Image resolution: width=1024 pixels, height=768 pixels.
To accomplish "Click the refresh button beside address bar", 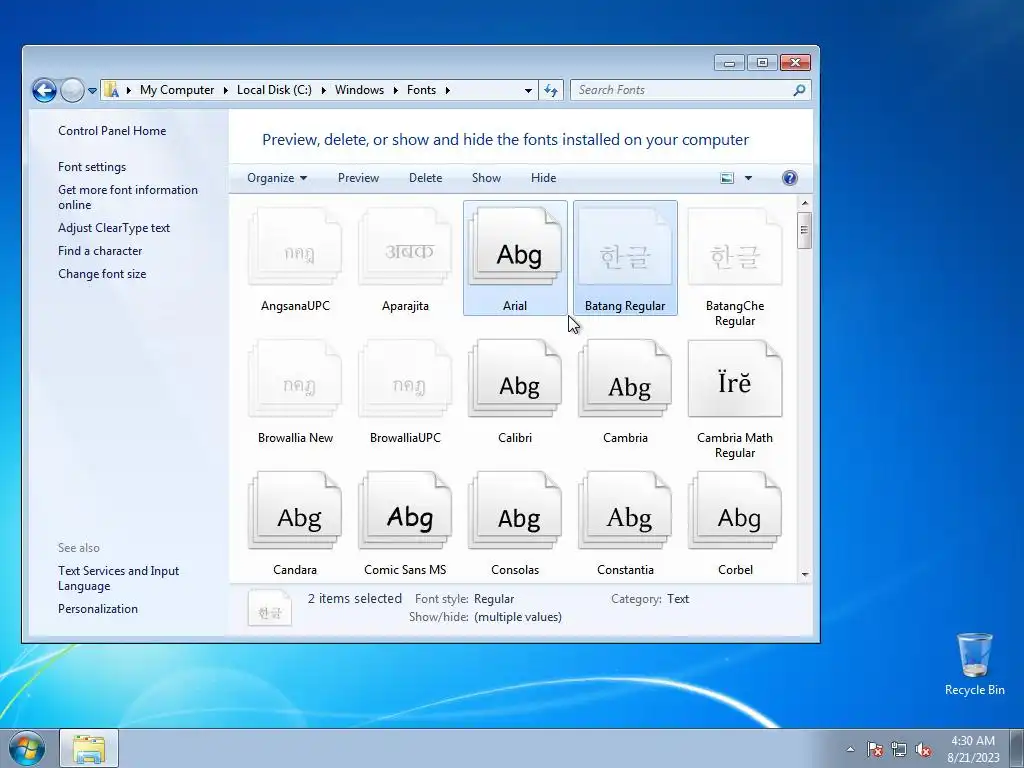I will [551, 90].
